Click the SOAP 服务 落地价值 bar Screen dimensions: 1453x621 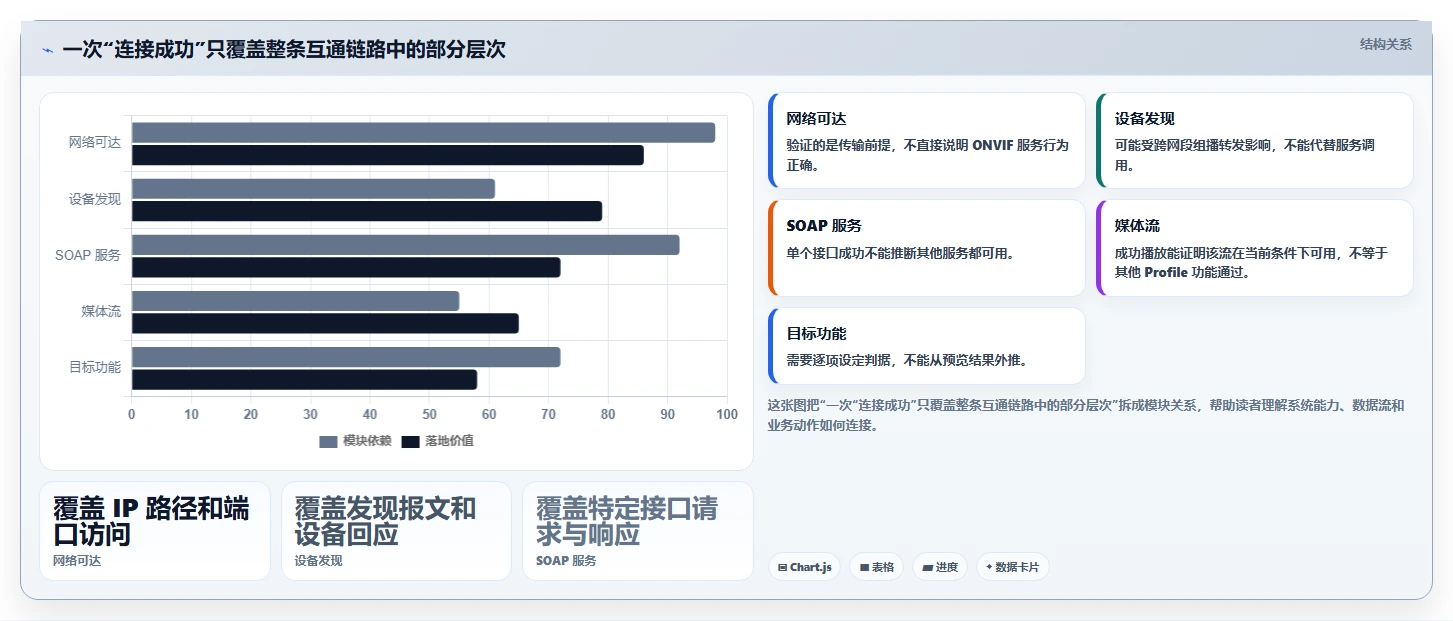click(346, 267)
